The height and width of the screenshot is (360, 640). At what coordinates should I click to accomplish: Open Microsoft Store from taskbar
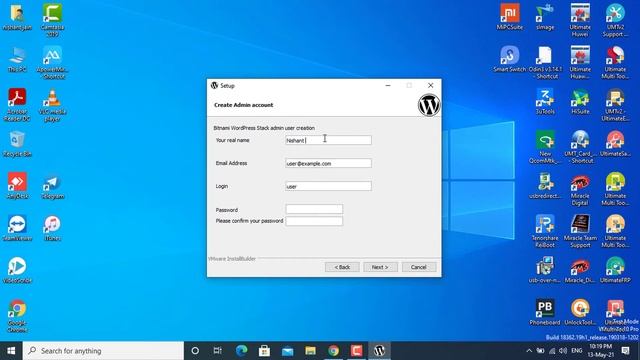coord(264,351)
